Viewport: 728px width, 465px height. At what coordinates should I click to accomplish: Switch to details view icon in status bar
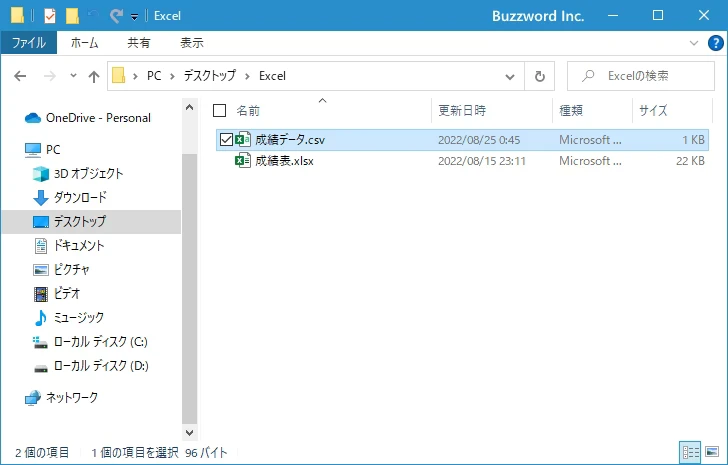(x=690, y=452)
